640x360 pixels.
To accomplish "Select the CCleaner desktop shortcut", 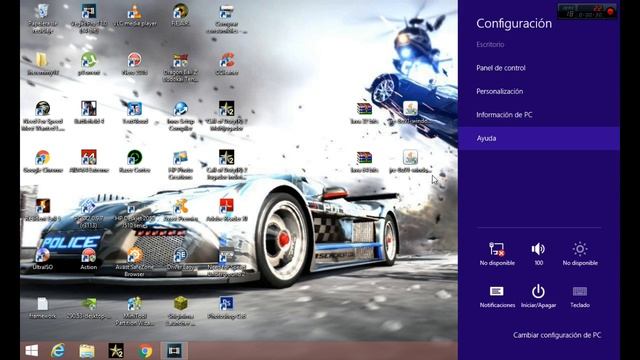I will 227,64.
